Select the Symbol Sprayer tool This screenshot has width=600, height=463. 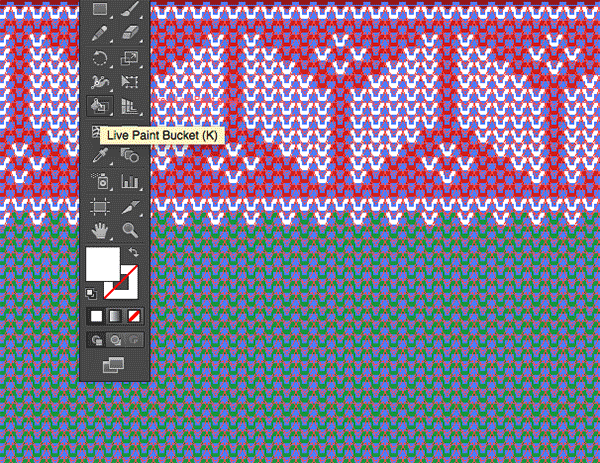point(100,181)
